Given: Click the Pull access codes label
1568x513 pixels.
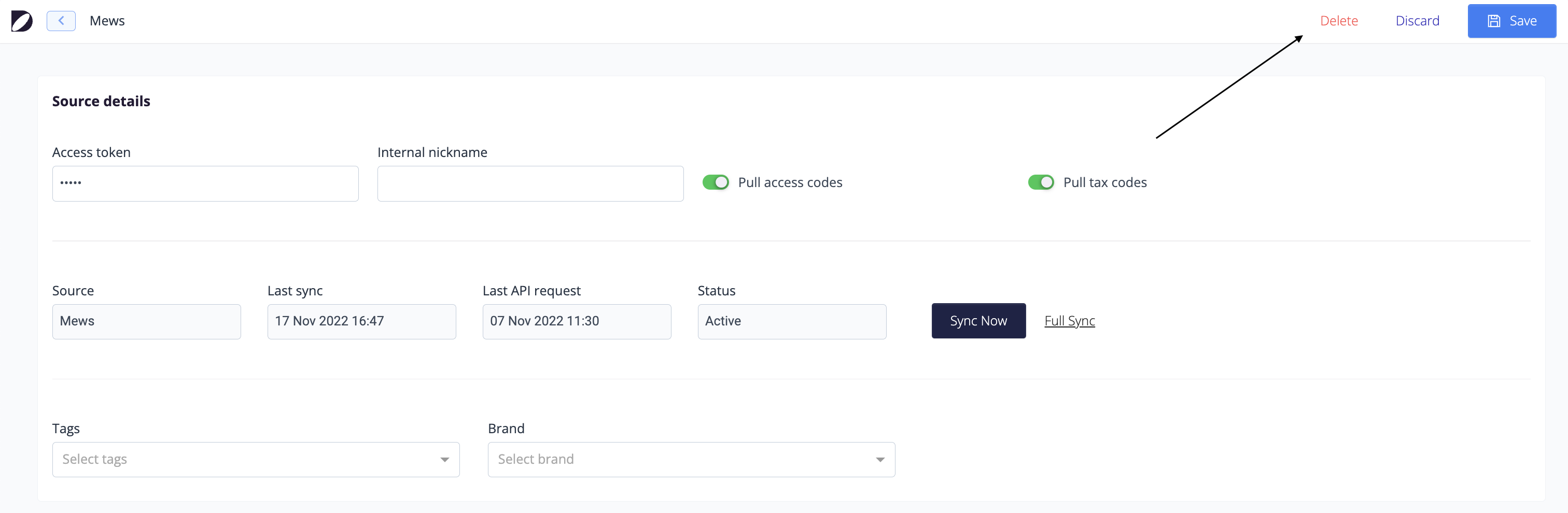Looking at the screenshot, I should click(790, 182).
